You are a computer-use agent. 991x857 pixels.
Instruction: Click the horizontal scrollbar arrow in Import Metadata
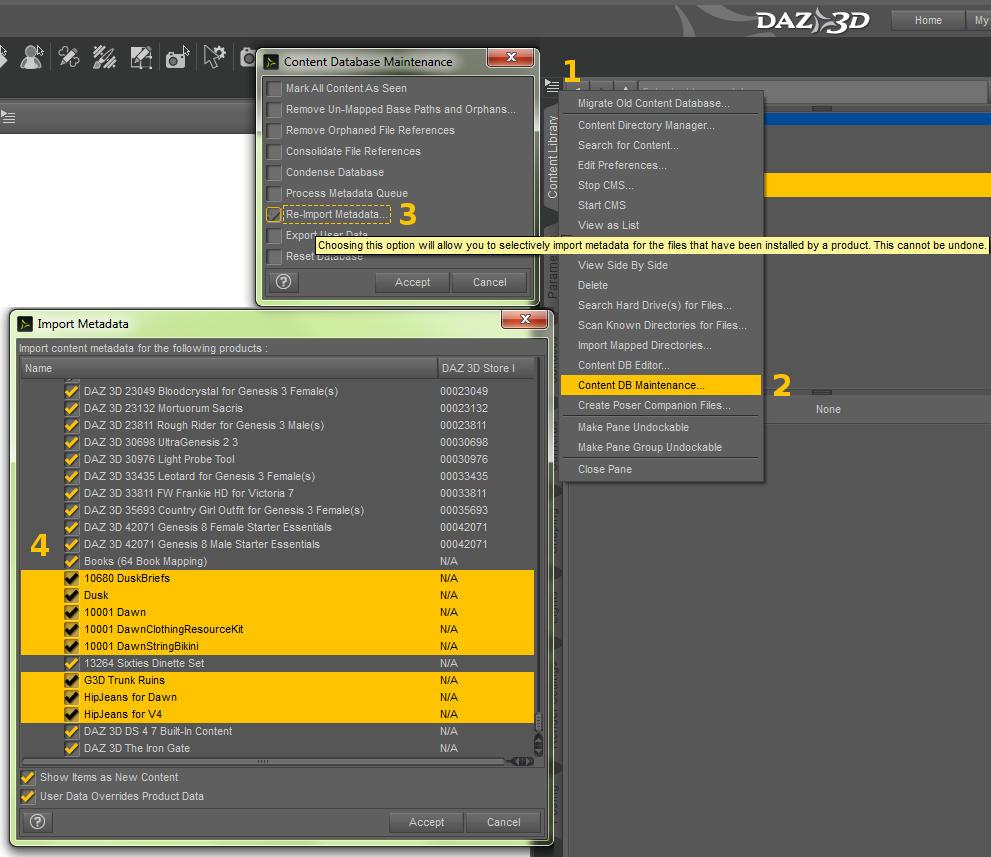tap(523, 762)
